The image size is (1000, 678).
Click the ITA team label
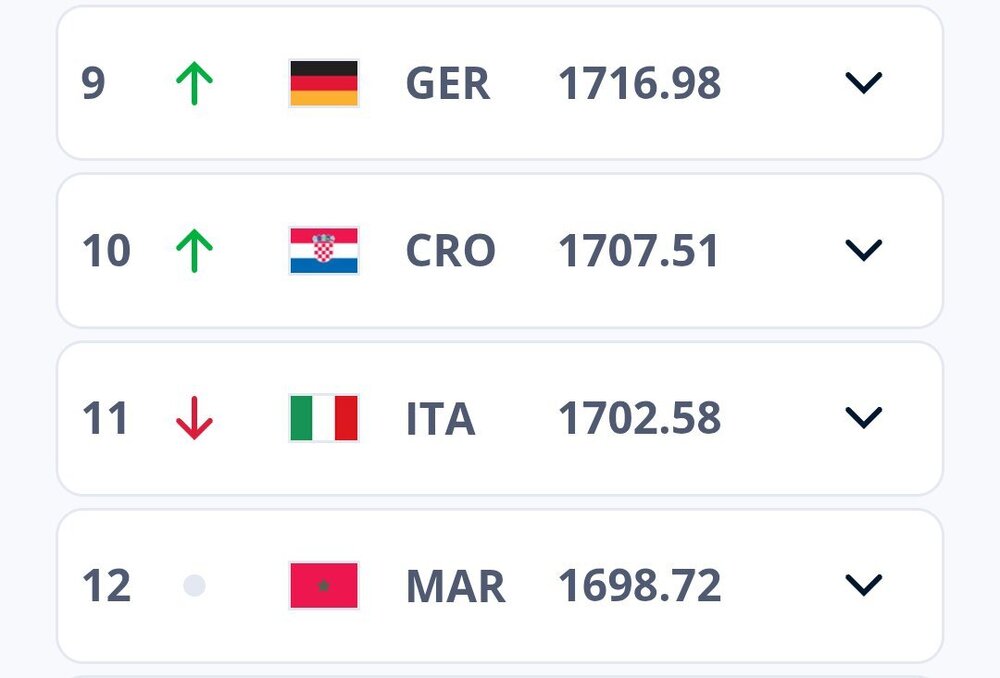[x=440, y=419]
